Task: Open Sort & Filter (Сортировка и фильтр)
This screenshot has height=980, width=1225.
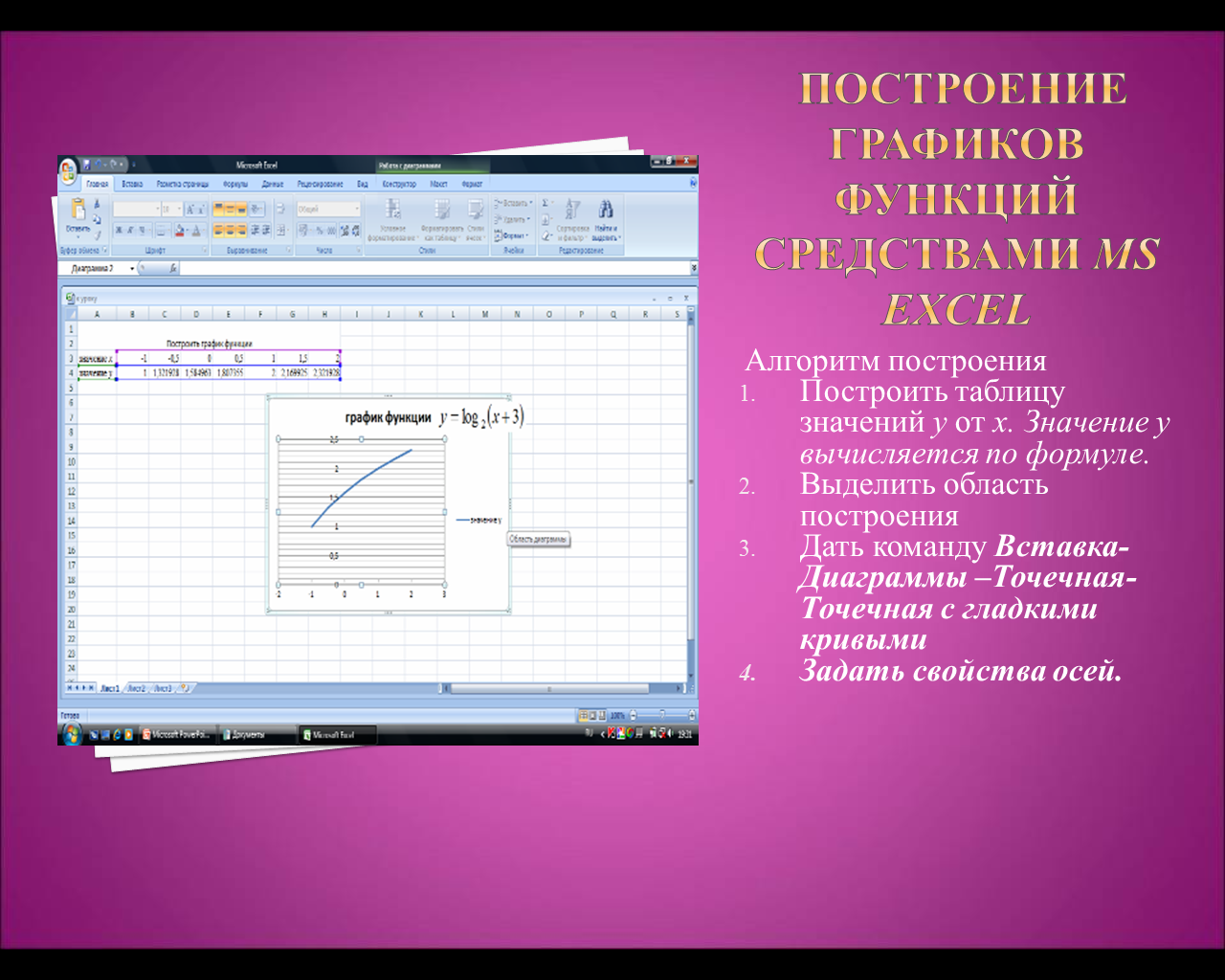Action: click(x=572, y=219)
